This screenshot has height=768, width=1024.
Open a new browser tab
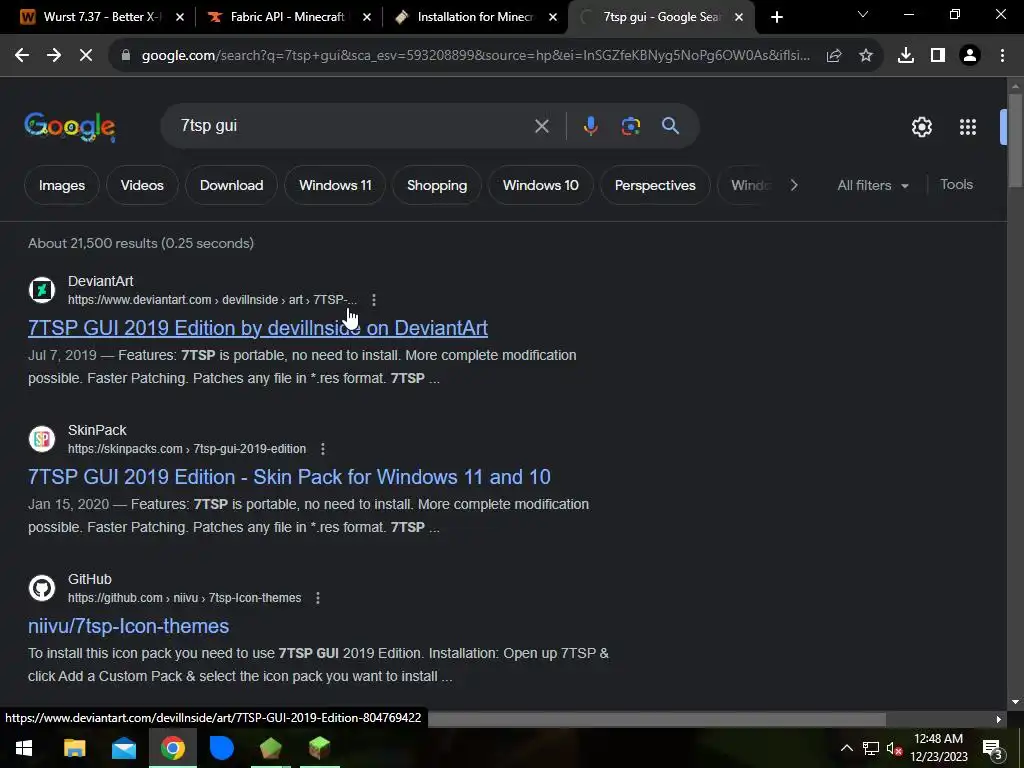[776, 17]
